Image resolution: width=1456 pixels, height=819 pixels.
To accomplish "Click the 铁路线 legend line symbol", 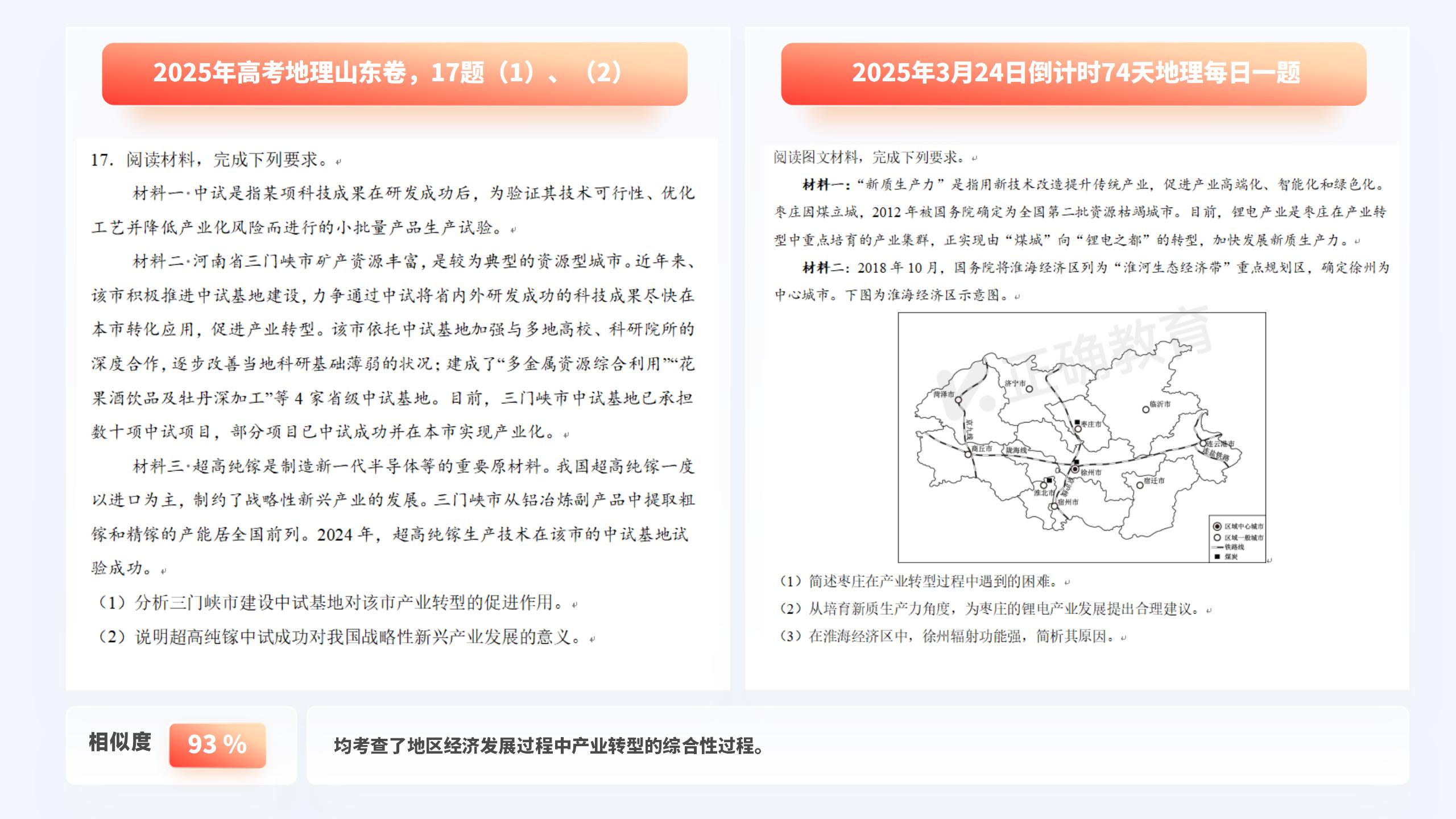I will tap(1217, 547).
